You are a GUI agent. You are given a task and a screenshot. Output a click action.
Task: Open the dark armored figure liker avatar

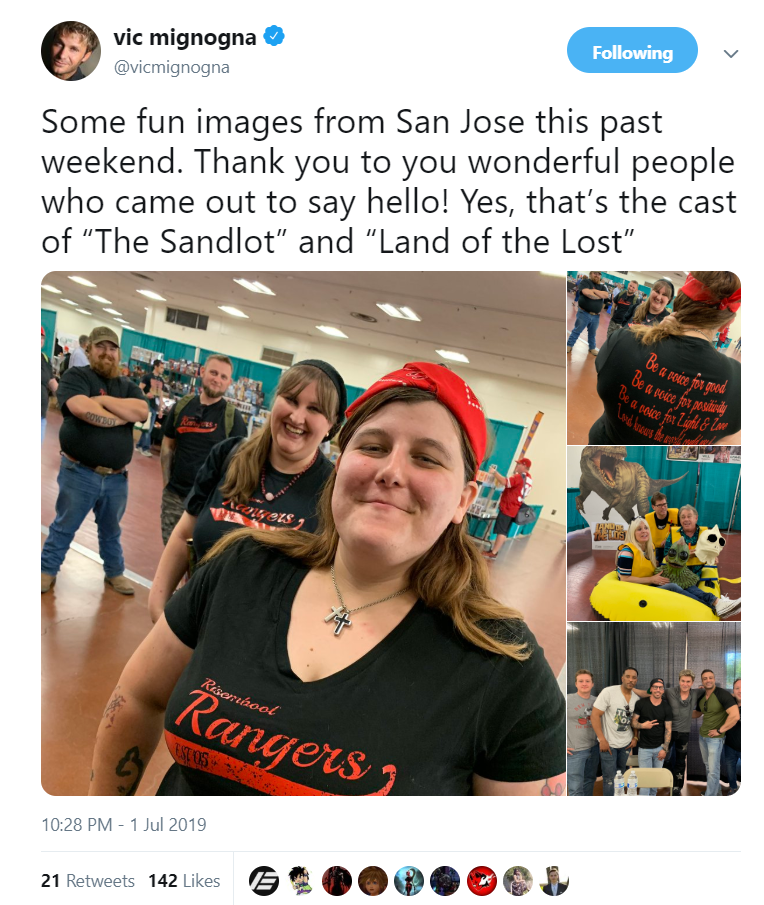[x=445, y=881]
